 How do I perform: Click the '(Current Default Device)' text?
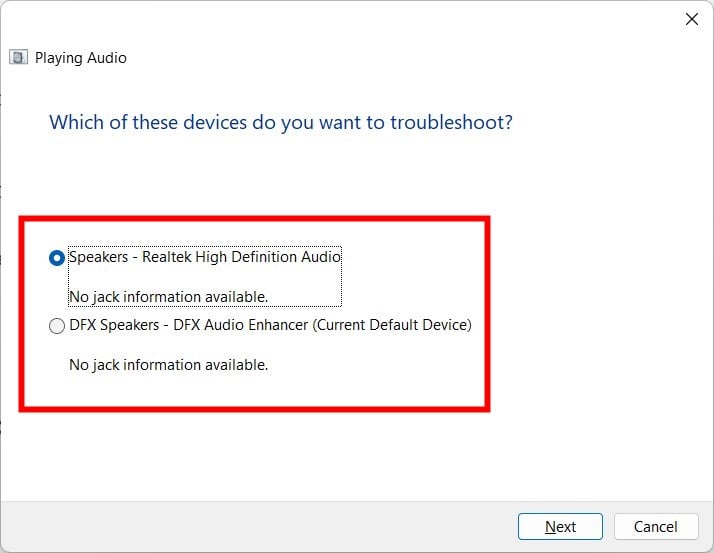[392, 325]
